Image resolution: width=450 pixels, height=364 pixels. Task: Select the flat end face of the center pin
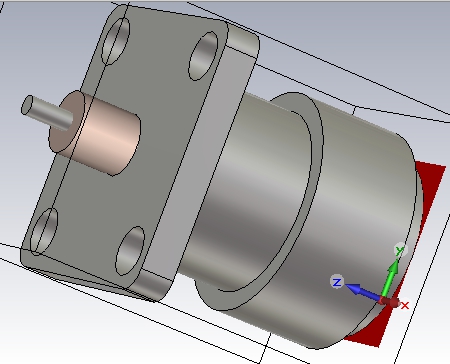pyautogui.click(x=27, y=105)
